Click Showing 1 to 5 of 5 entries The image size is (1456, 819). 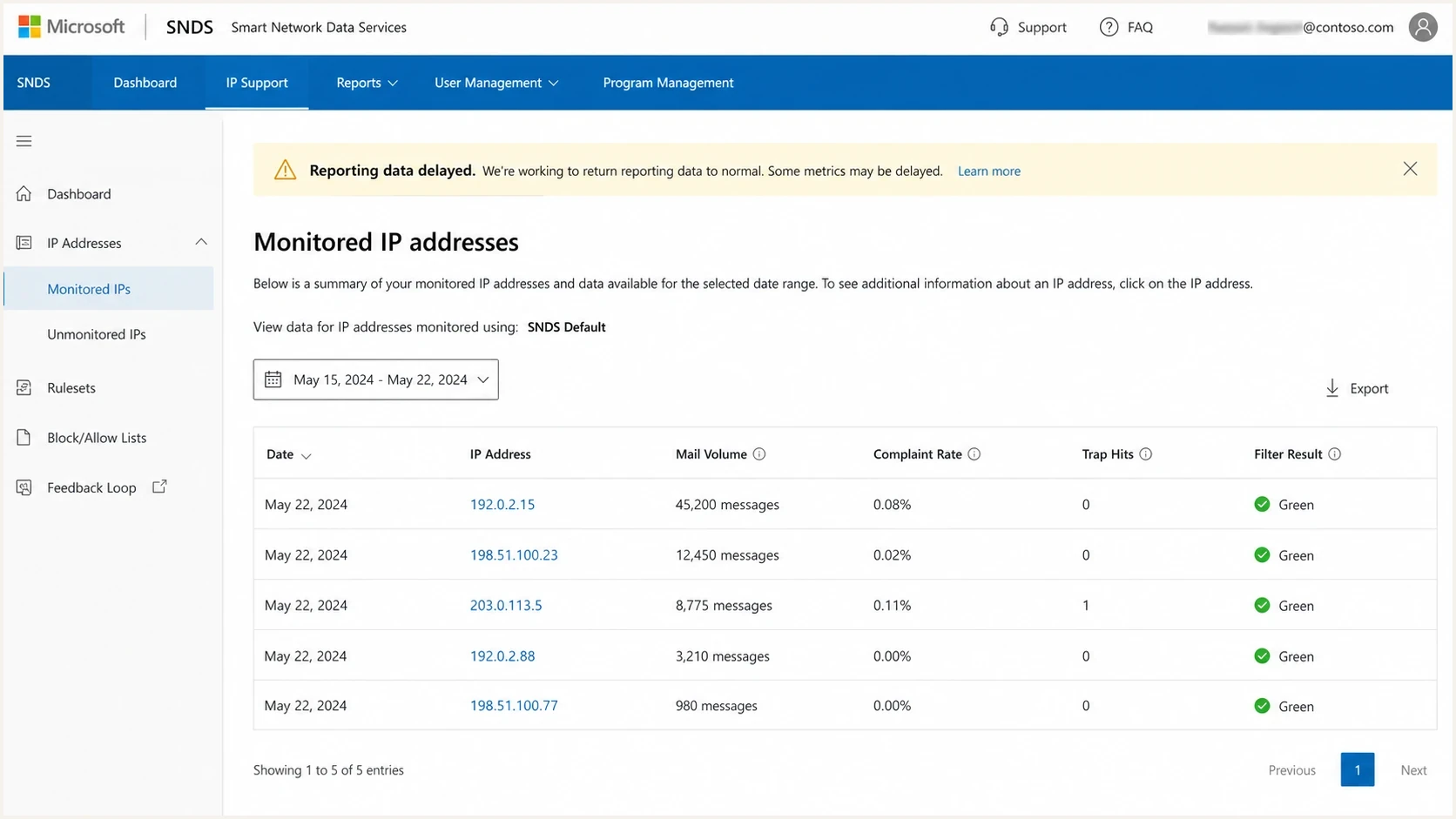click(328, 770)
